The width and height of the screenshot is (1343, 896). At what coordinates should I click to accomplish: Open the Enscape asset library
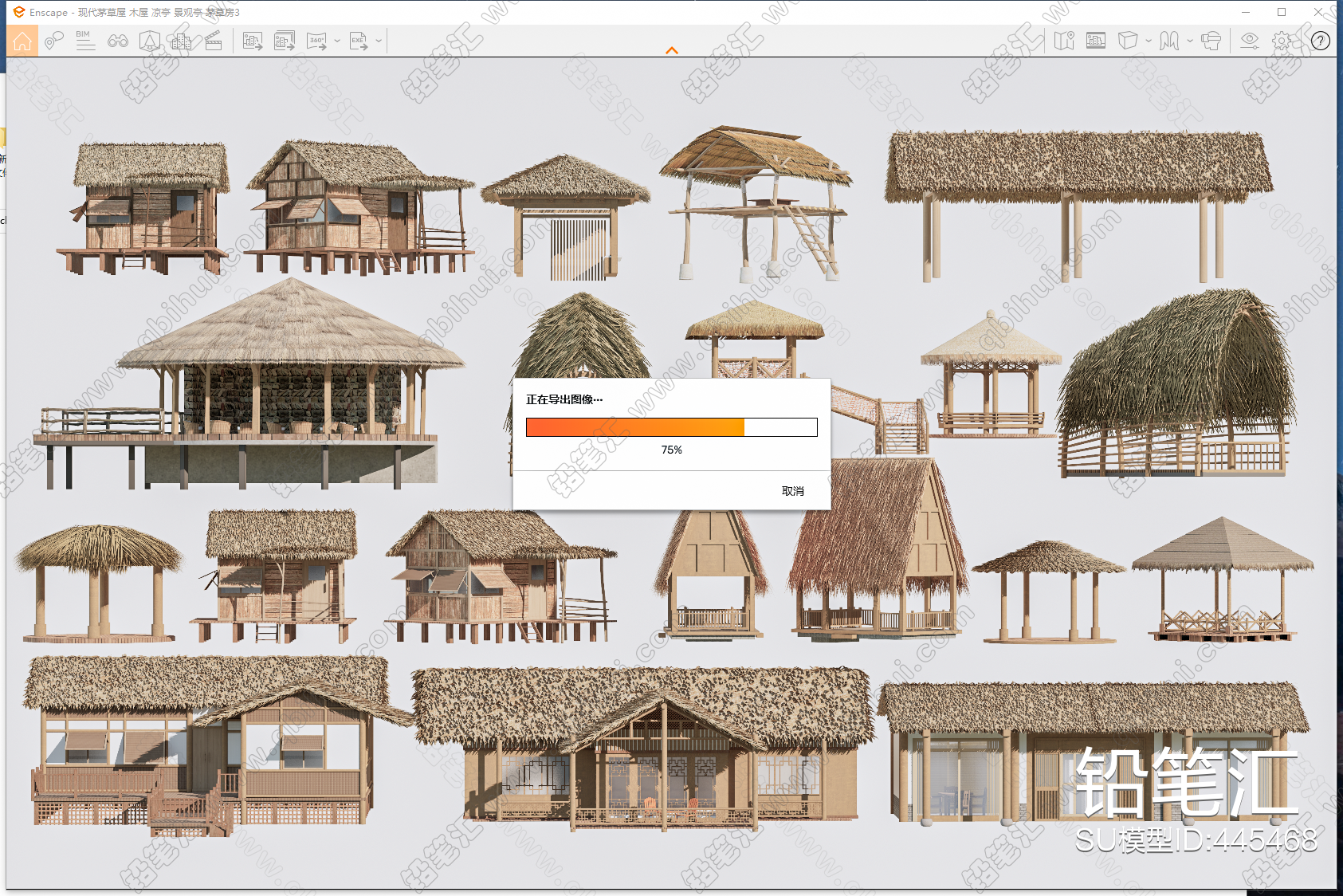pos(150,41)
